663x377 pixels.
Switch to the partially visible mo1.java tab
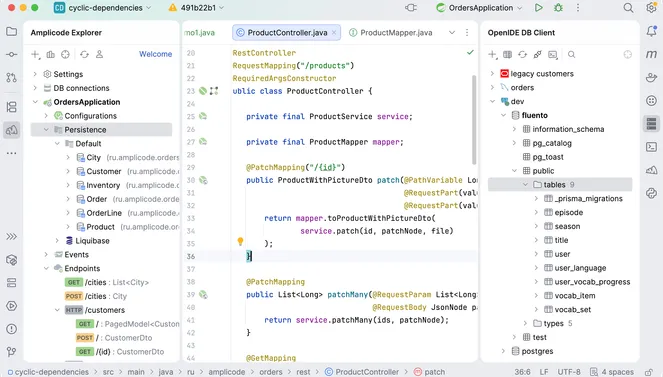pos(200,33)
